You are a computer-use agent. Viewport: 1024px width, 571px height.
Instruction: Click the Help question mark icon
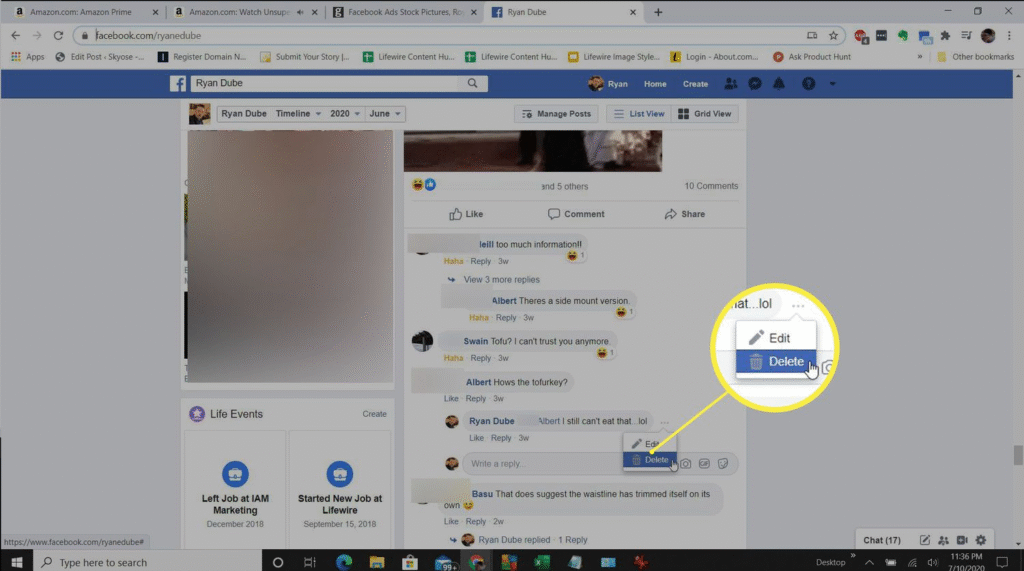click(809, 84)
